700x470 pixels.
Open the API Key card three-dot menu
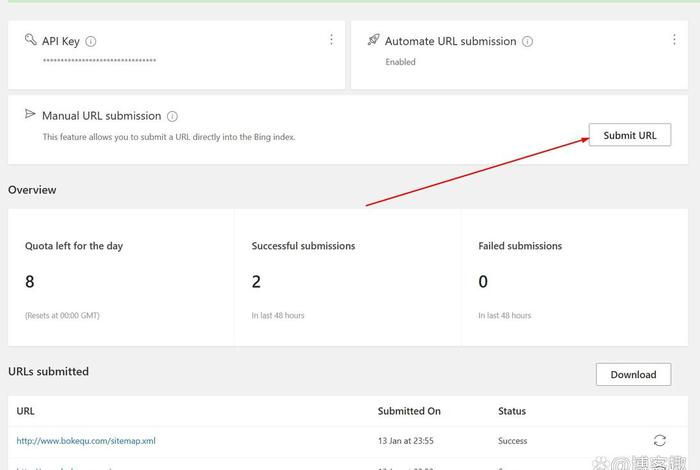coord(331,40)
